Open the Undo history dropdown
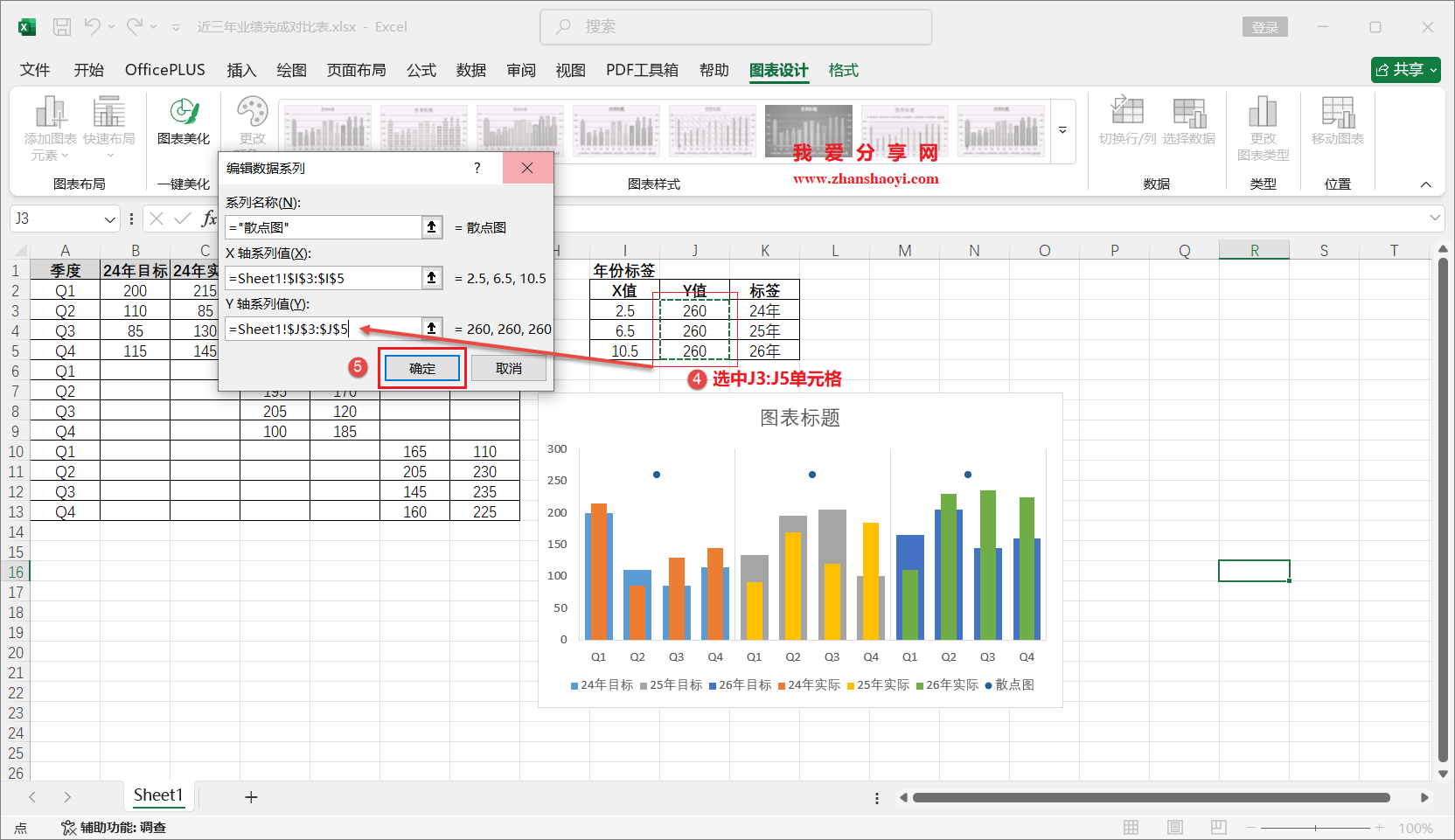 [x=111, y=27]
